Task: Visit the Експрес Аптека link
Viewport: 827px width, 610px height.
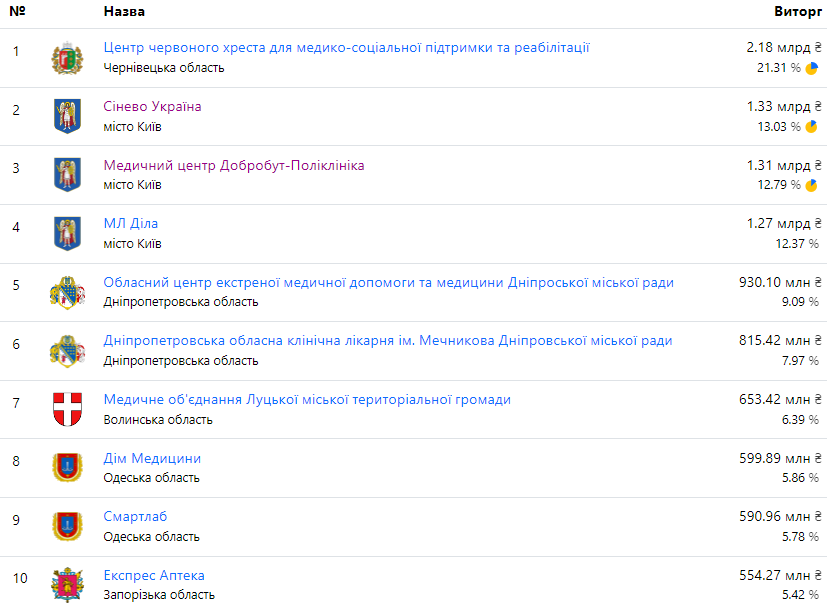Action: click(154, 575)
